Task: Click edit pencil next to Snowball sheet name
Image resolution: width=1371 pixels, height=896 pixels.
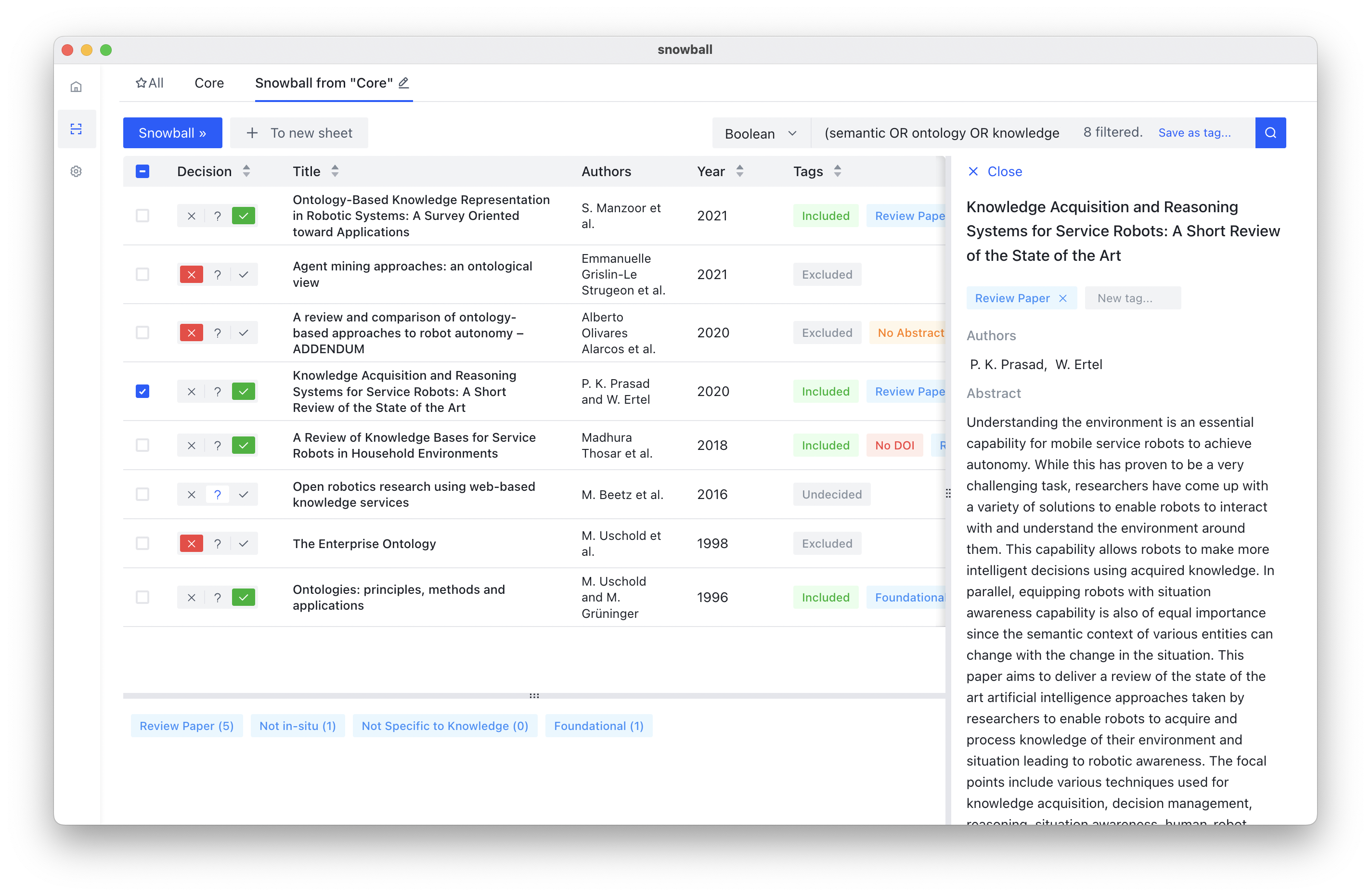Action: point(404,83)
